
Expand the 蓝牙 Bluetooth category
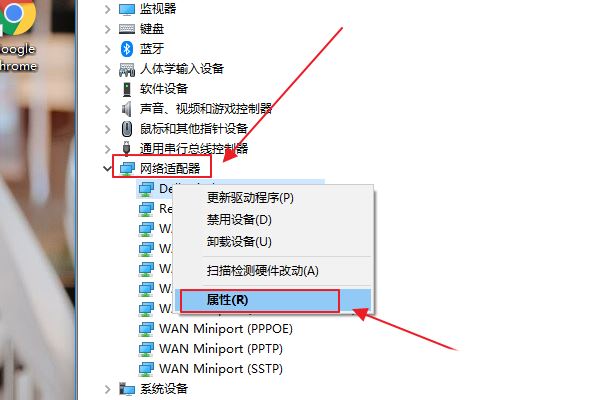tap(108, 49)
